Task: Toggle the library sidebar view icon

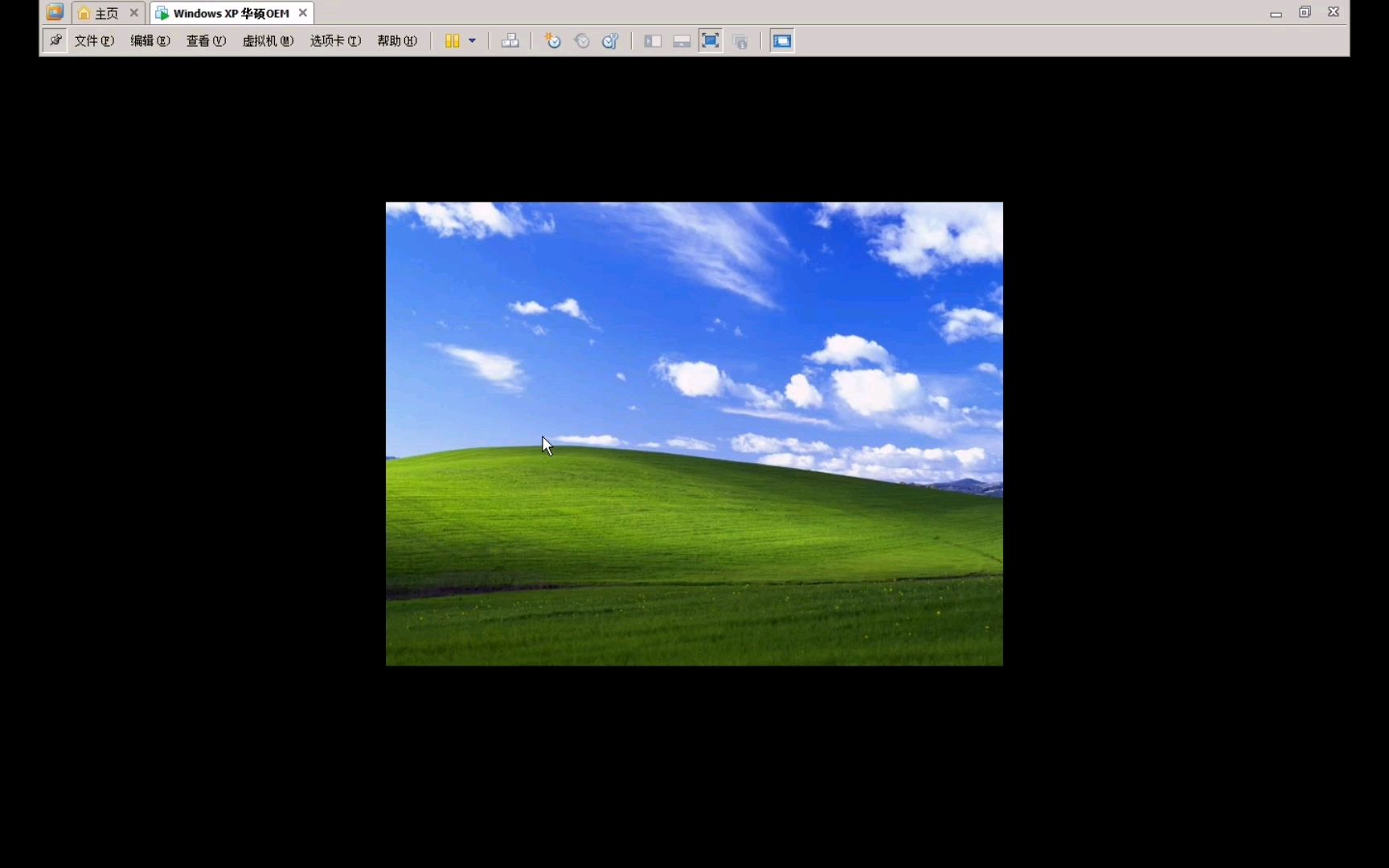Action: click(x=653, y=41)
